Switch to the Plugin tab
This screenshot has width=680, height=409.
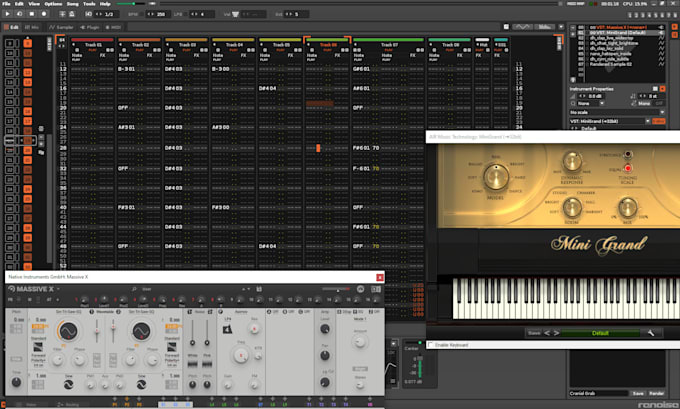coord(90,27)
